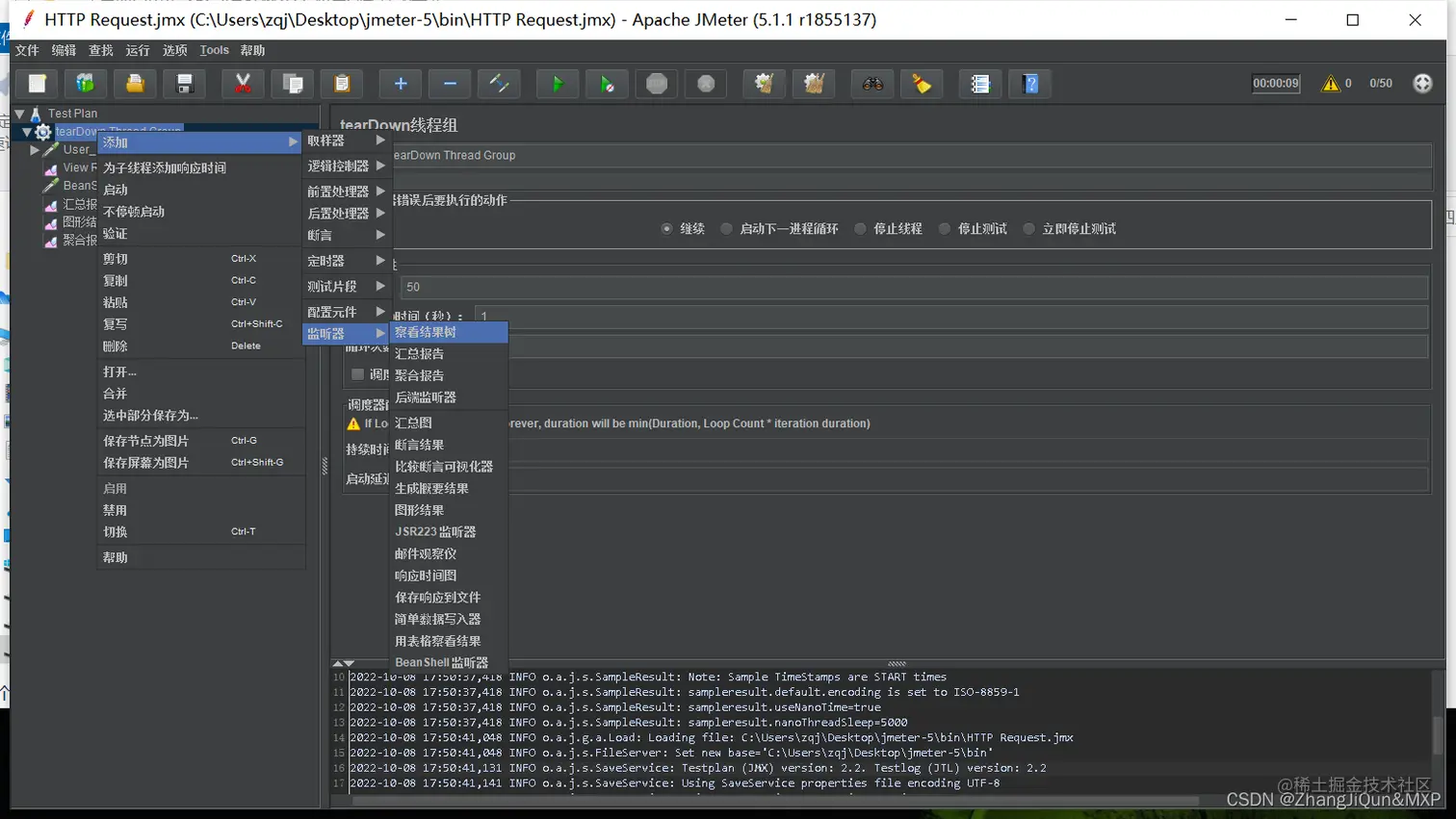Collapse the Test Plan tree node

(19, 114)
